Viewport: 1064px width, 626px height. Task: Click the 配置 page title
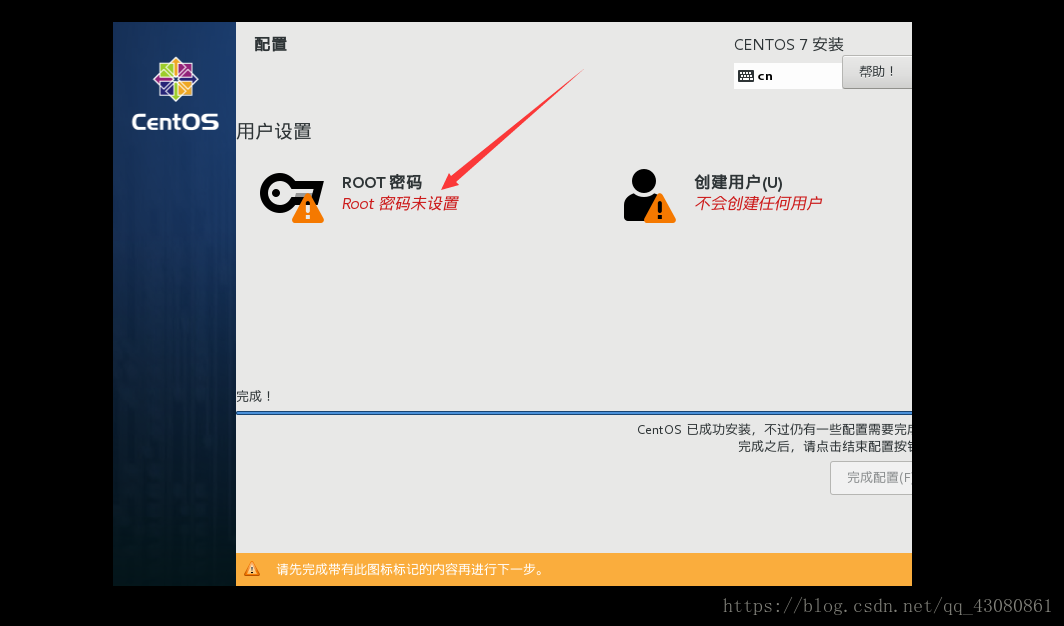click(x=270, y=45)
